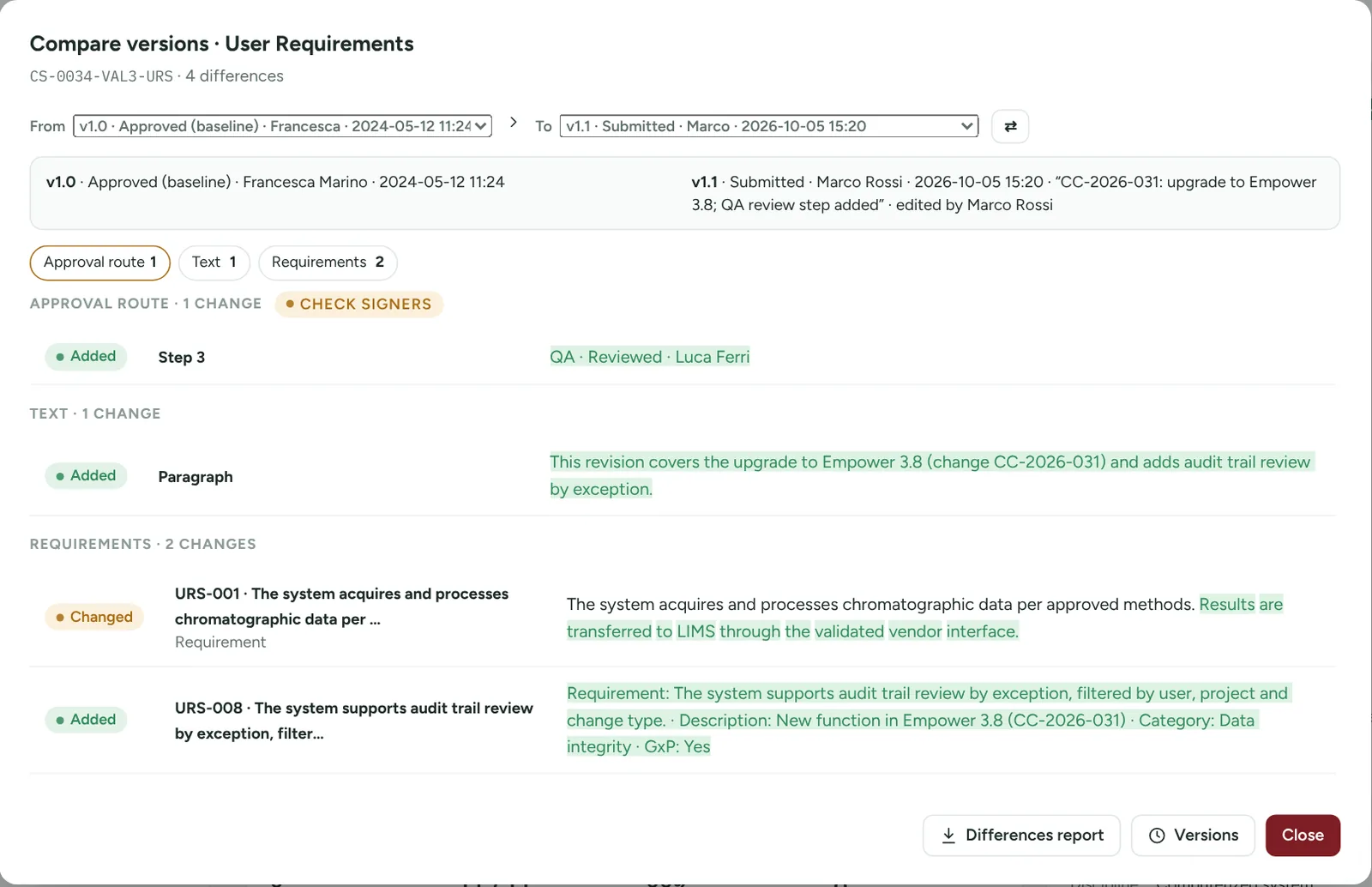
Task: Open the Versions history button
Action: 1193,836
